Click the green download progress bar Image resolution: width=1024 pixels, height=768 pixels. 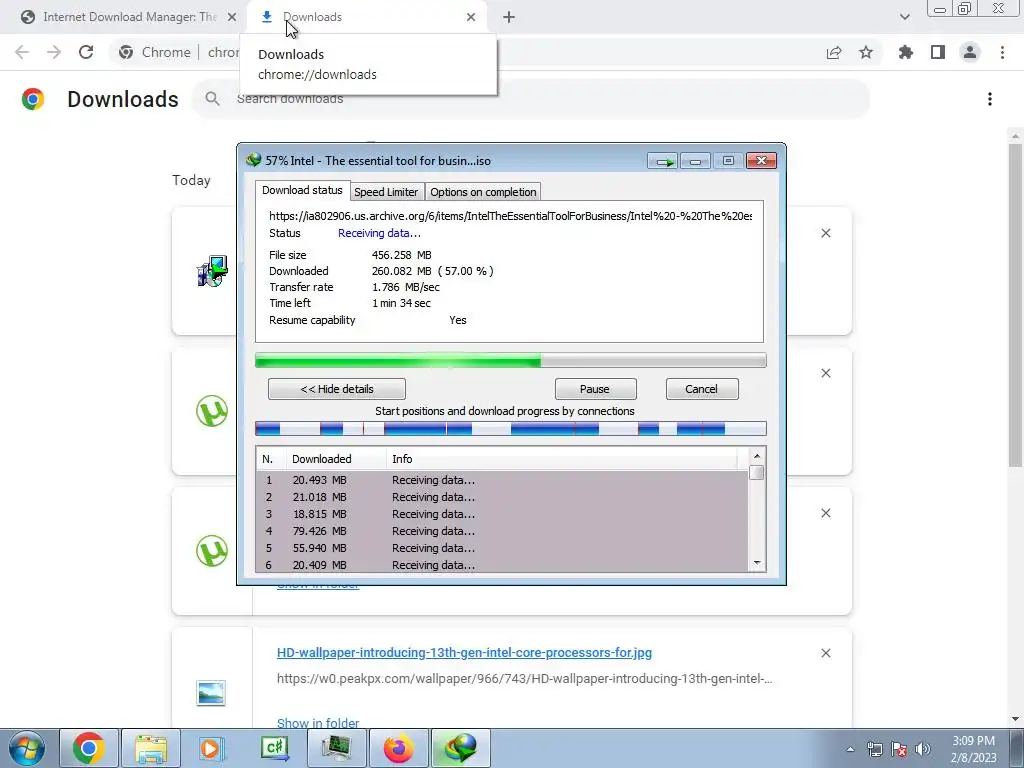coord(511,360)
